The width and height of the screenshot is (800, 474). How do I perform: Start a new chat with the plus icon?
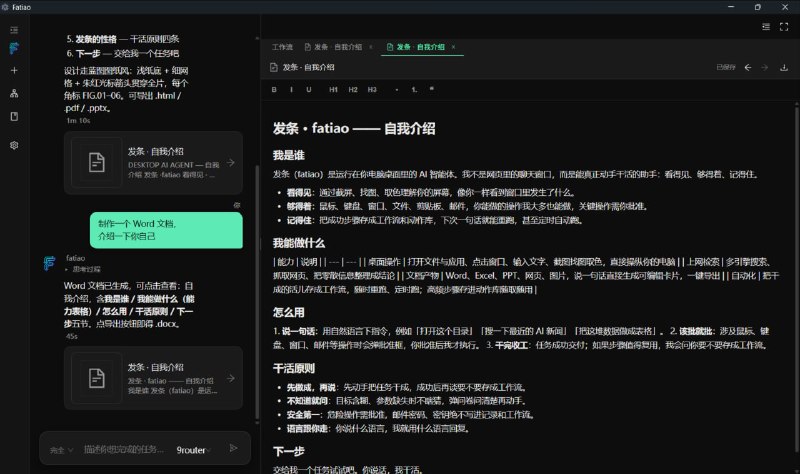(14, 70)
